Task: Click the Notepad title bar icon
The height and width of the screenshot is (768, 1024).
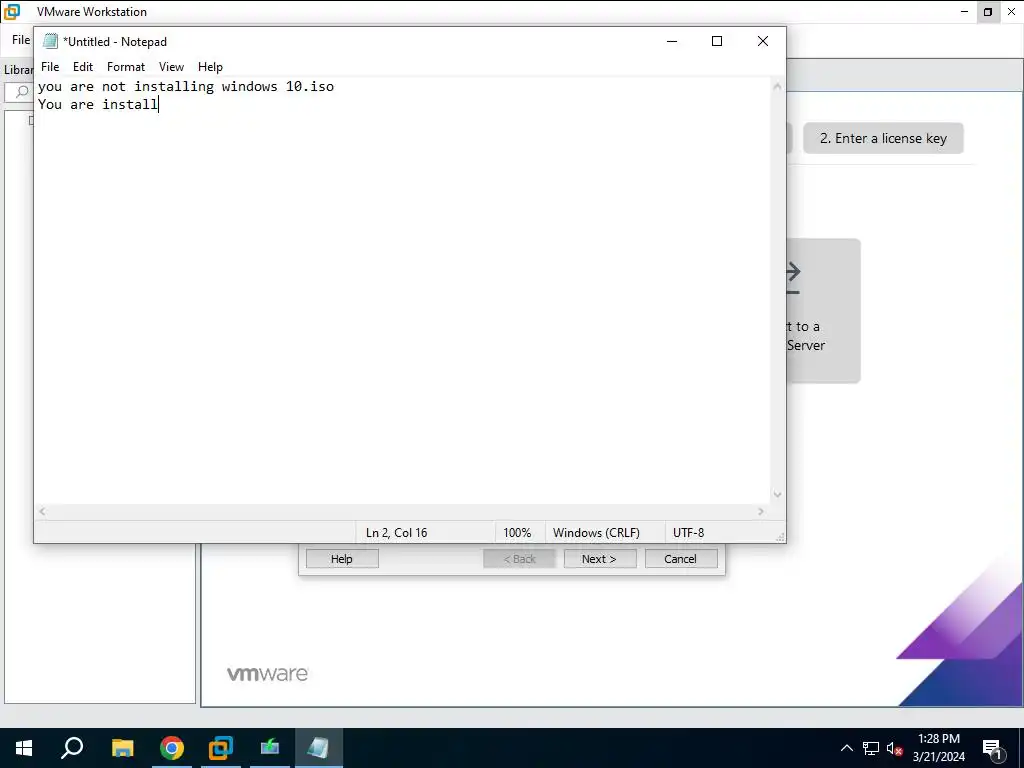Action: [50, 41]
